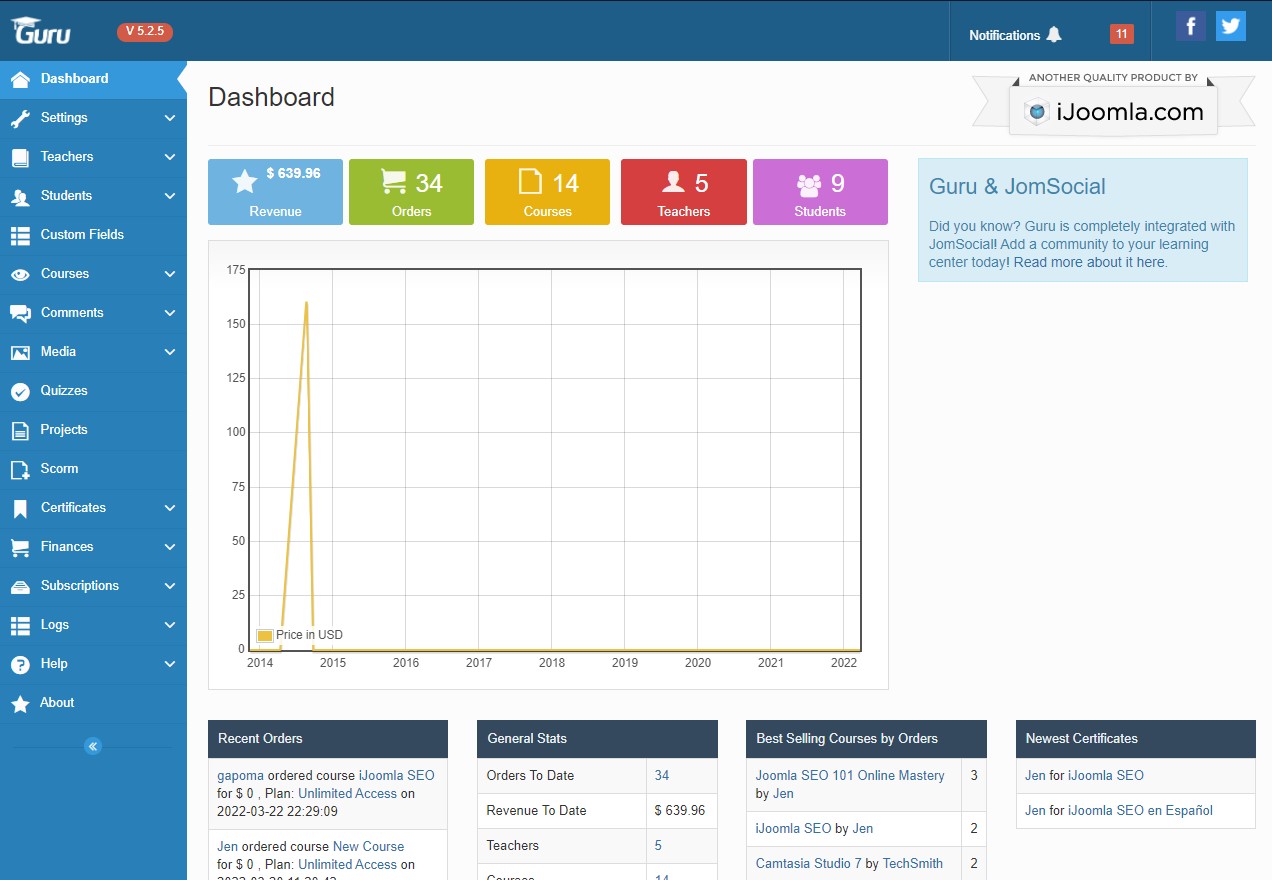1272x880 pixels.
Task: Click the Courses eye icon
Action: pos(20,274)
